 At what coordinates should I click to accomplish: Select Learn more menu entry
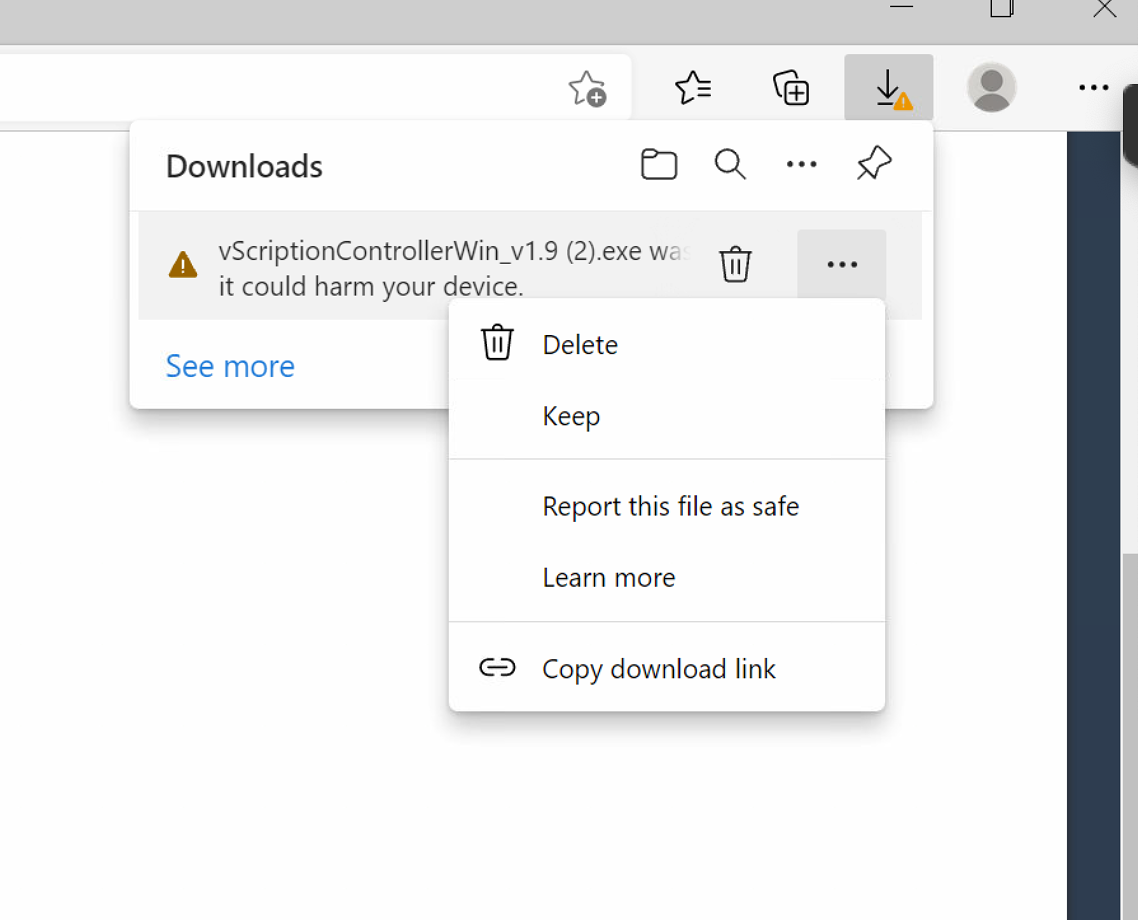click(667, 578)
